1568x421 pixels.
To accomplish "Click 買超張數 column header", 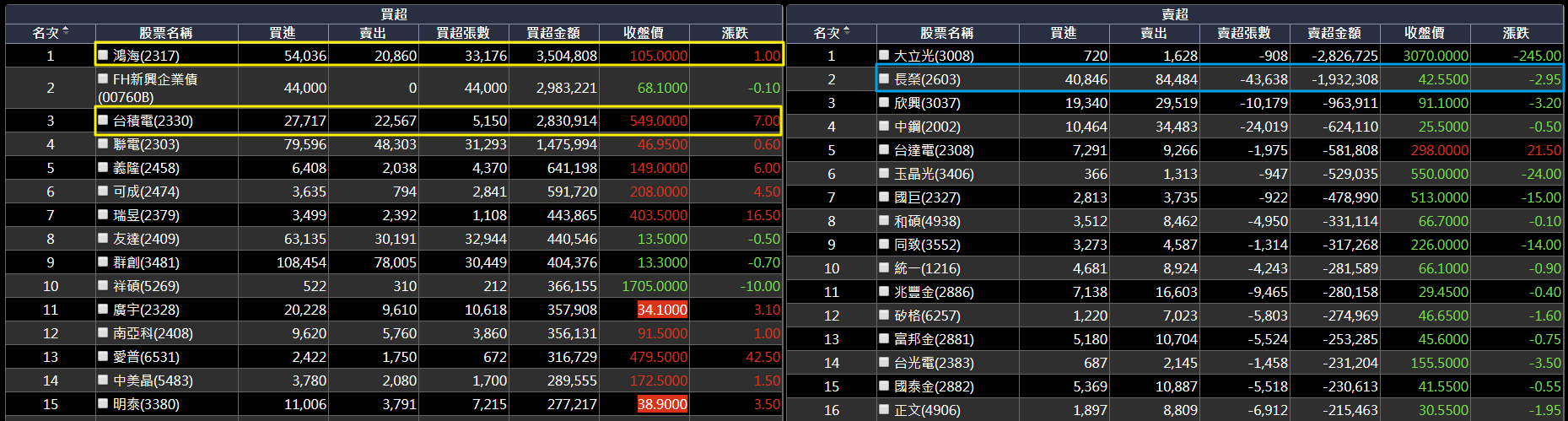I will point(463,33).
